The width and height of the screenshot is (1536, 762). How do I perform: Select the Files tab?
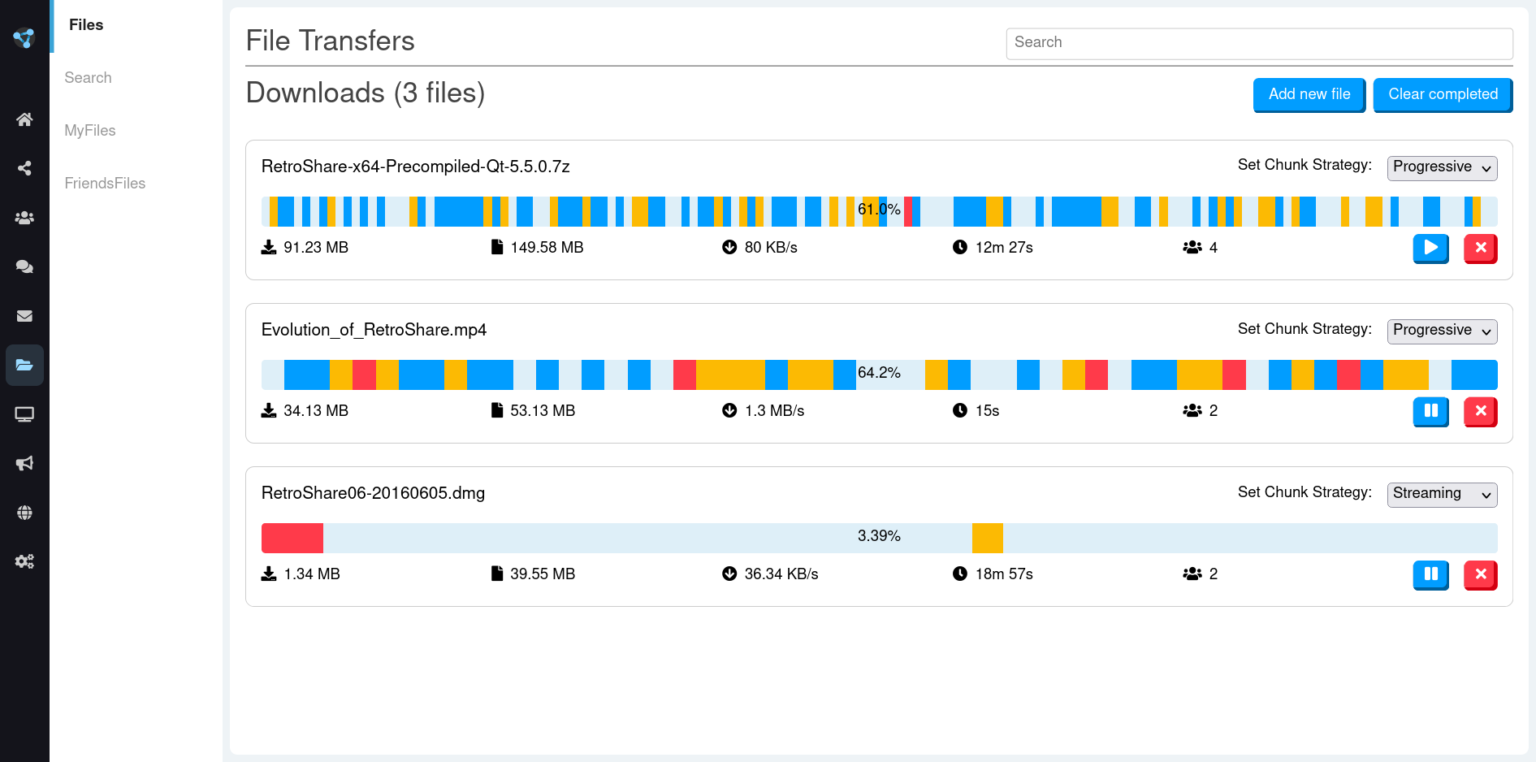[86, 25]
